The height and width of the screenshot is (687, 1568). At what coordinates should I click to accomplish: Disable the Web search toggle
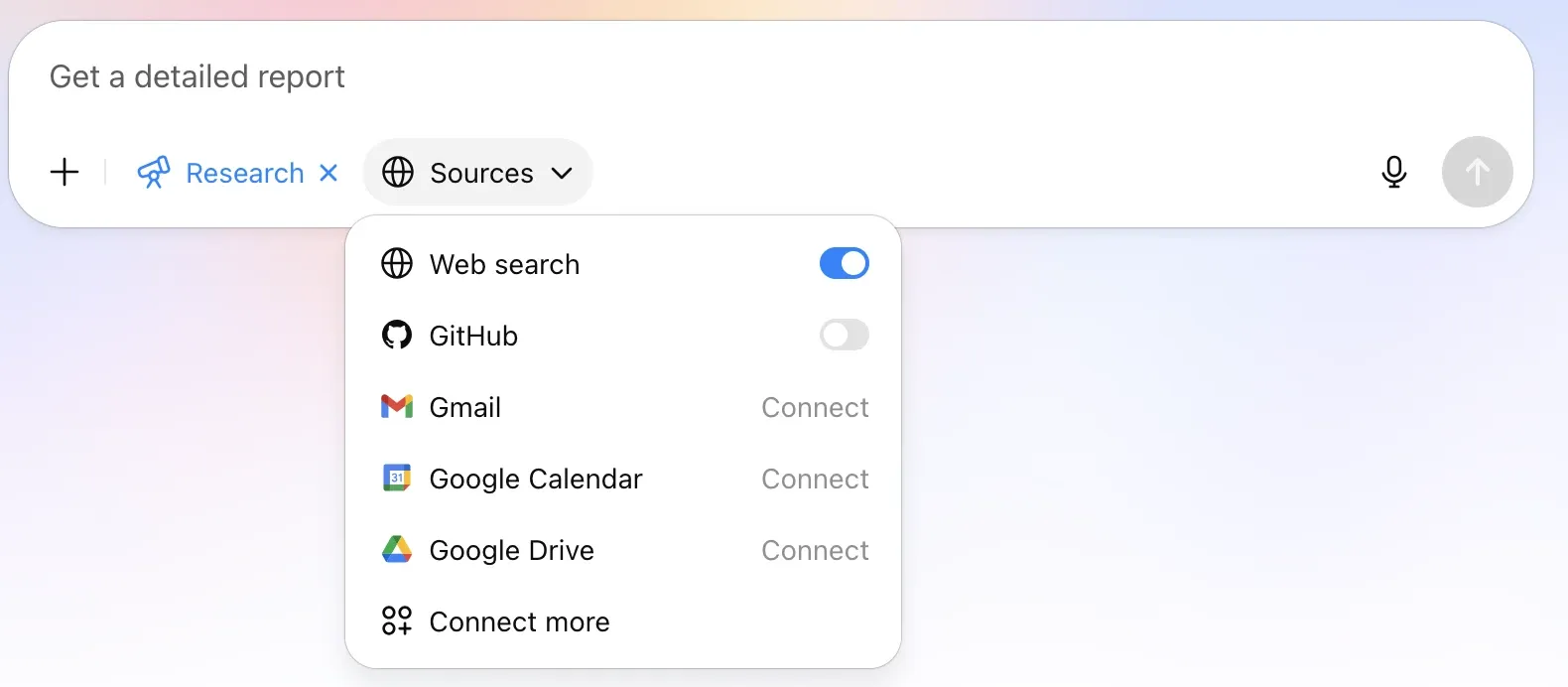[845, 263]
